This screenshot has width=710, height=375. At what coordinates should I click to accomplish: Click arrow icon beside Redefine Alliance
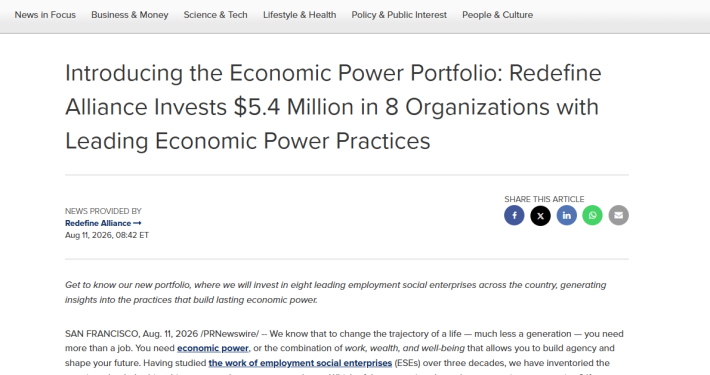tap(137, 223)
